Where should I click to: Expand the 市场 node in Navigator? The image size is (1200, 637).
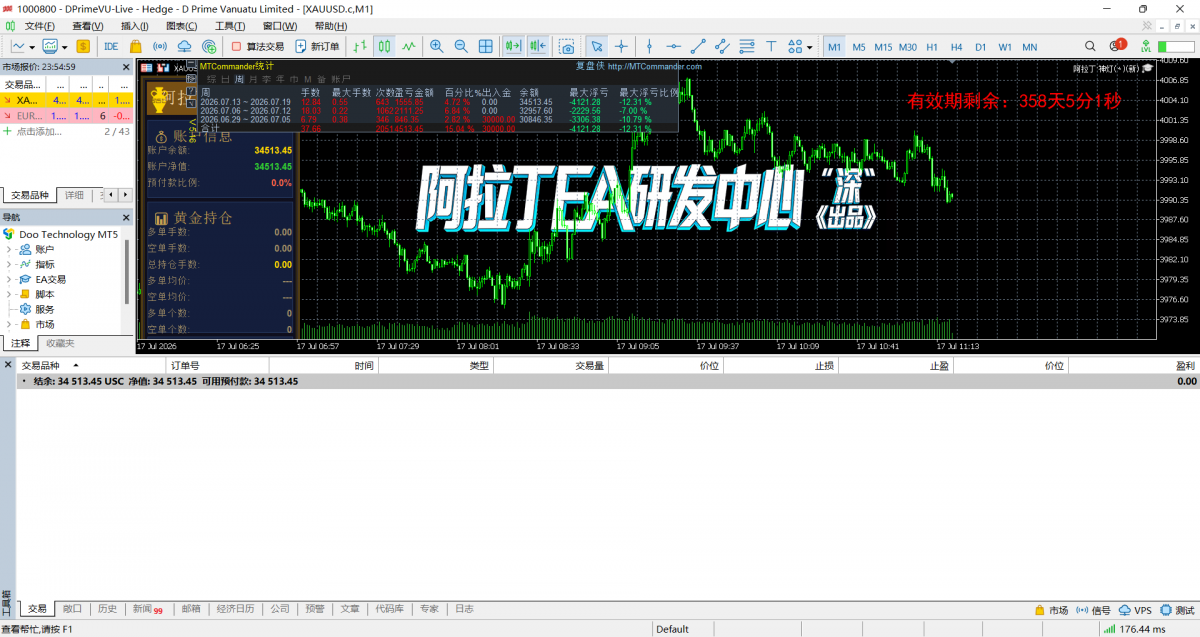9,324
